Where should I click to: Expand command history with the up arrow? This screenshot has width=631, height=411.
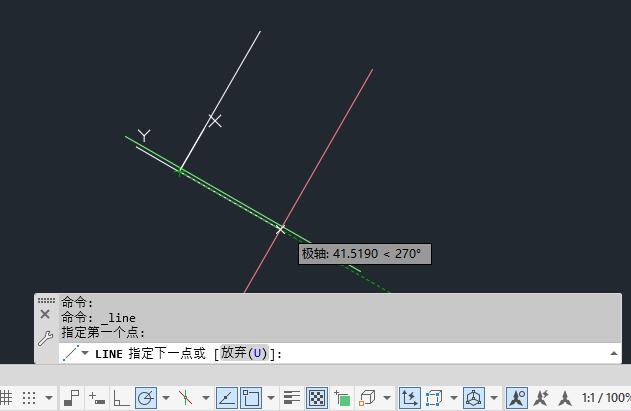tap(614, 353)
